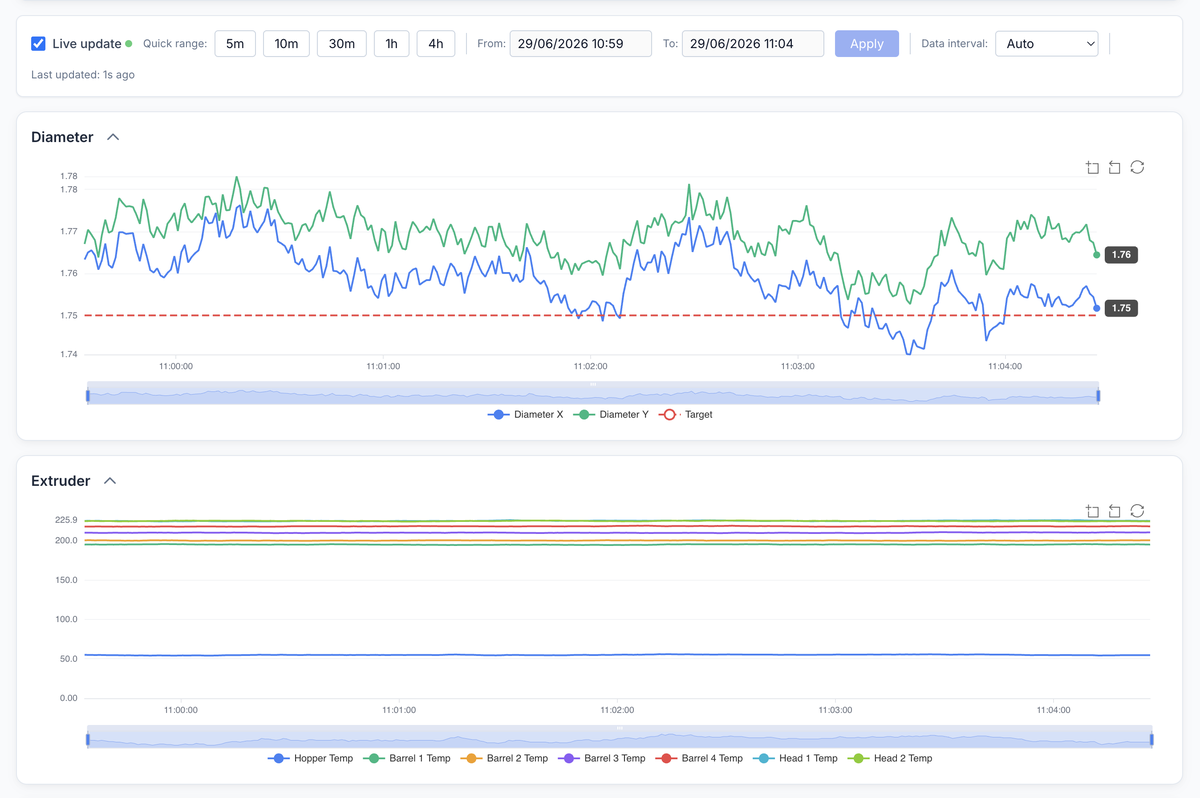The height and width of the screenshot is (798, 1200).
Task: Select the 4h quick range
Action: point(436,44)
